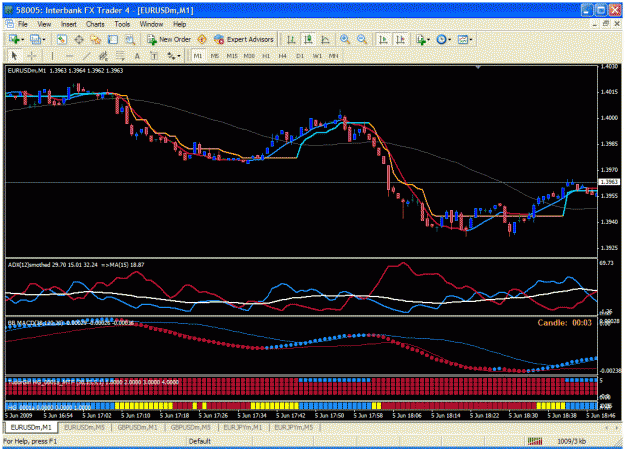Zoom in on the chart
This screenshot has height=449, width=625.
tap(345, 39)
